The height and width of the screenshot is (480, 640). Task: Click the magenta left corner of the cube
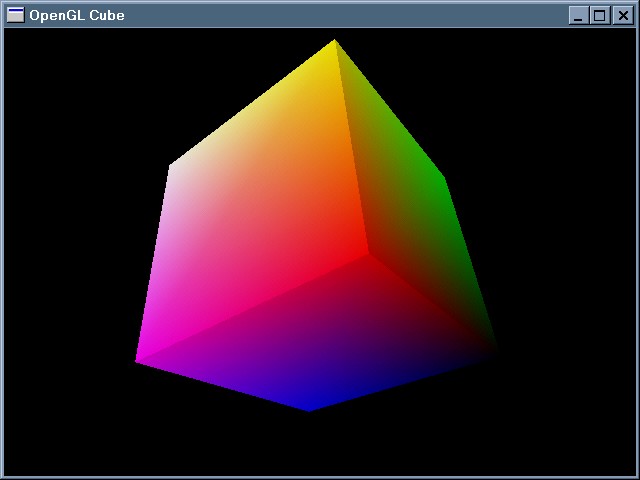pyautogui.click(x=139, y=360)
